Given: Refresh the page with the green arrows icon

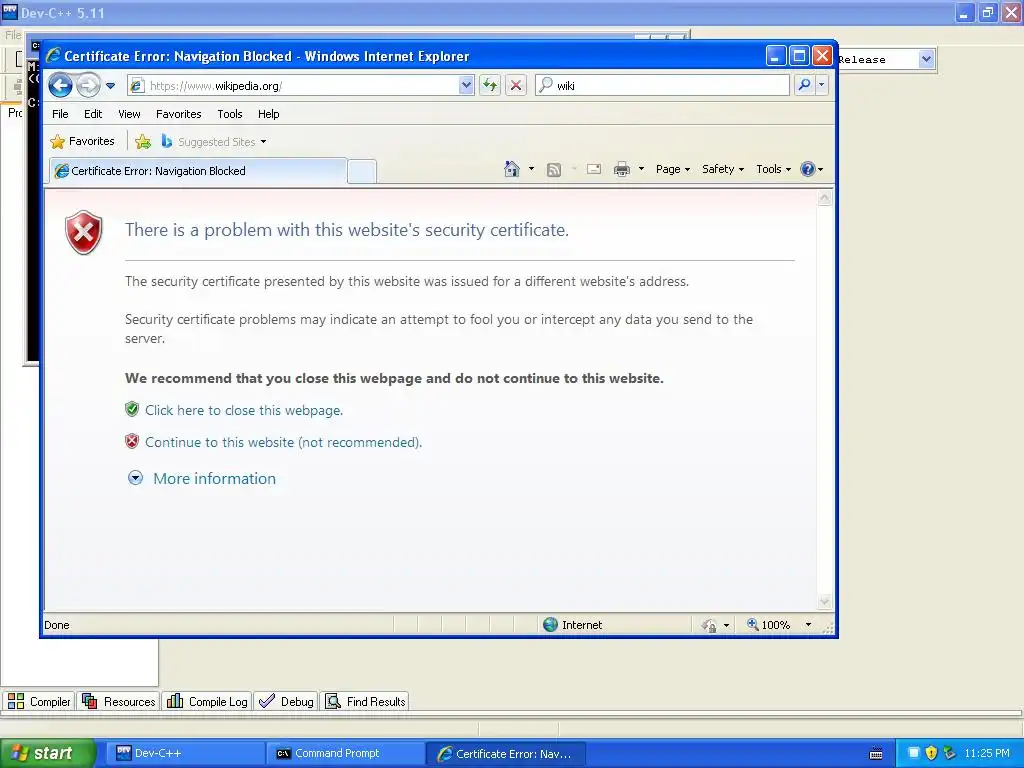Looking at the screenshot, I should coord(490,86).
